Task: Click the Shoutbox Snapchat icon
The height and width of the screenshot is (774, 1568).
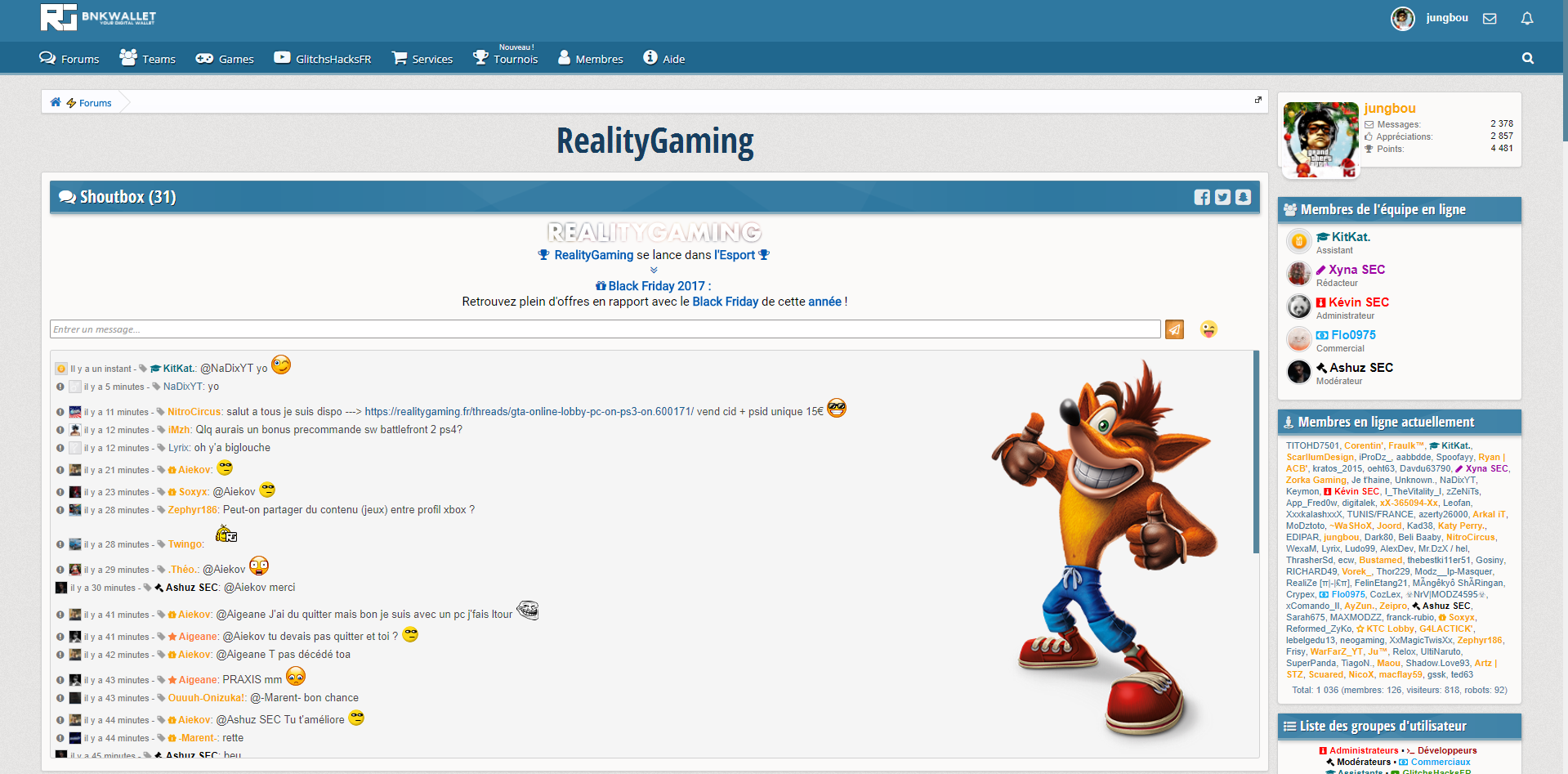Action: 1243,197
